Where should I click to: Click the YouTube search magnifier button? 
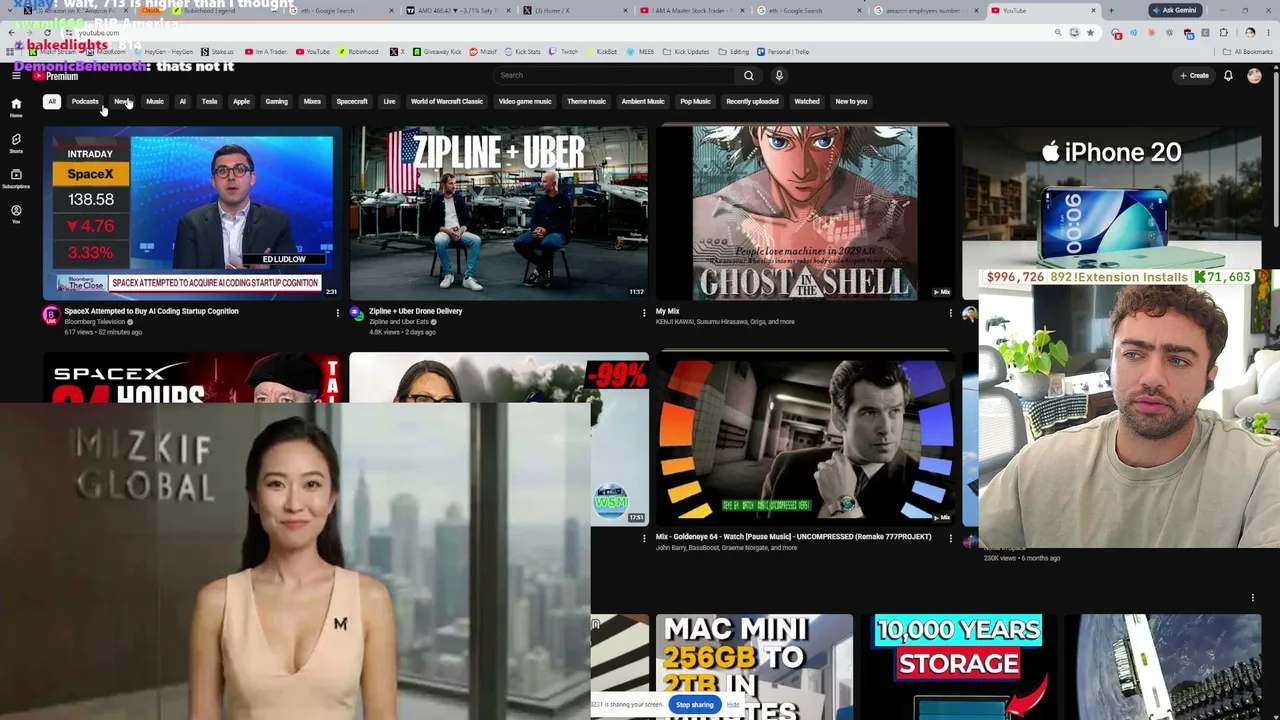click(x=748, y=75)
